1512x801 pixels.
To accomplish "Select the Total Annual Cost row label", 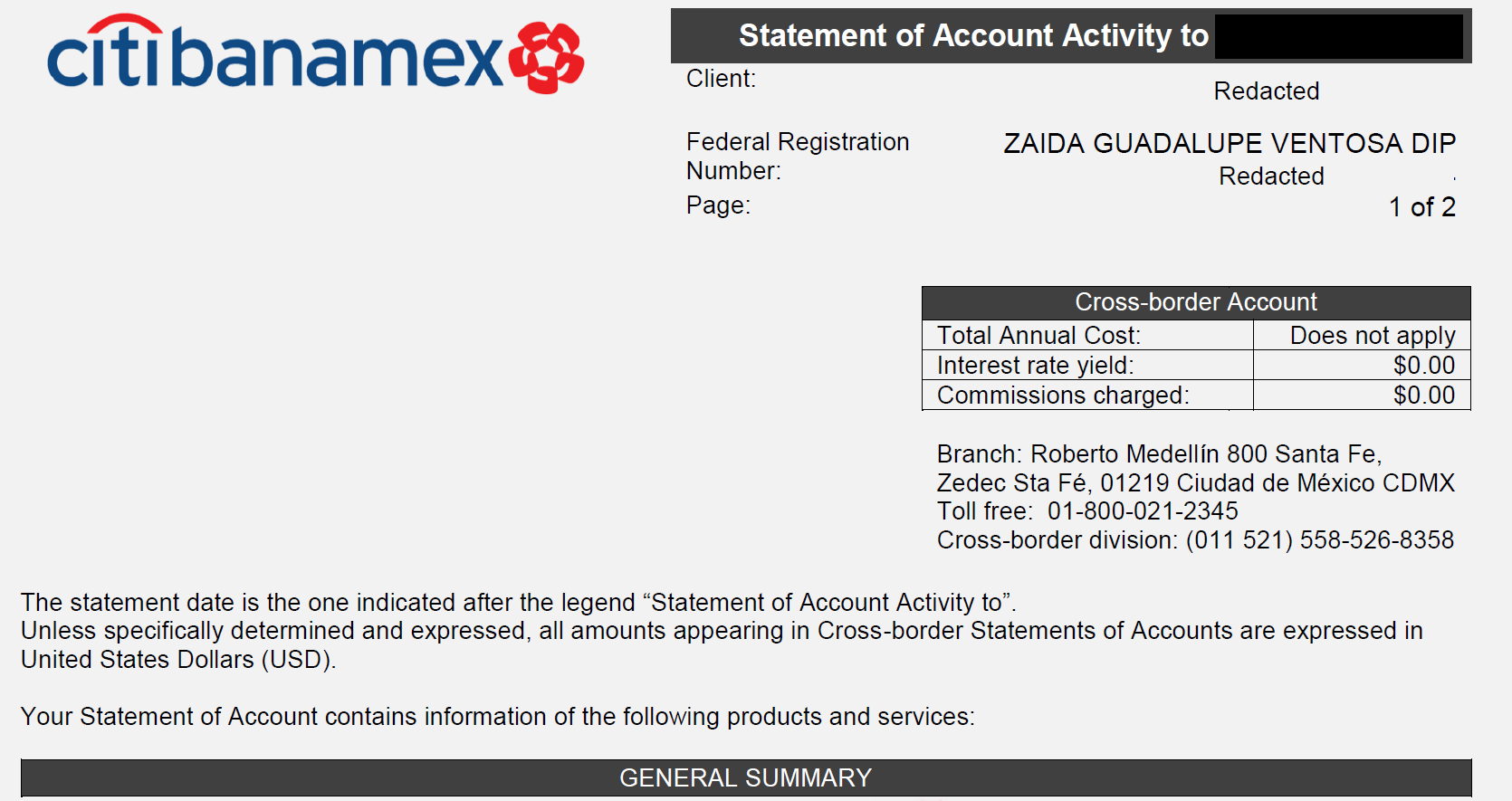I will tap(1038, 335).
